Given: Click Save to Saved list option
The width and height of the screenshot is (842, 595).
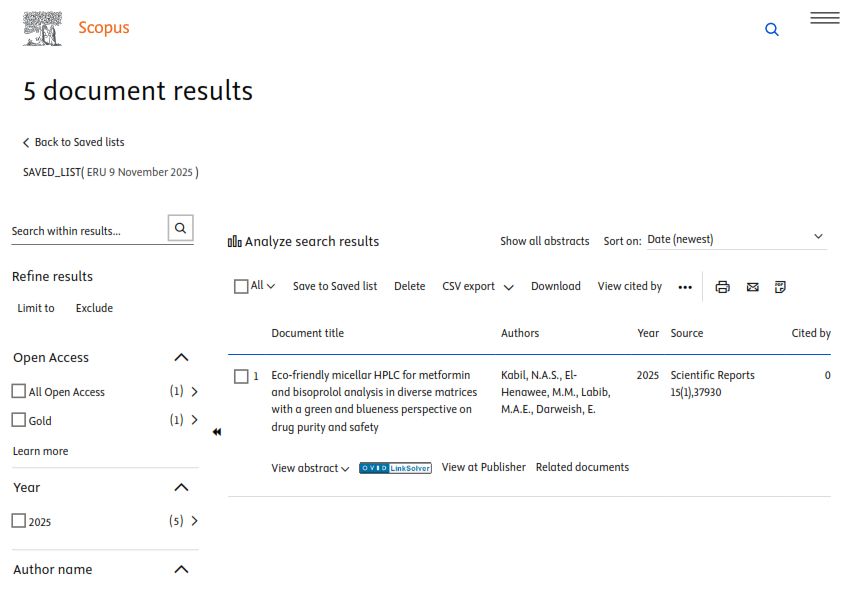Looking at the screenshot, I should point(334,286).
